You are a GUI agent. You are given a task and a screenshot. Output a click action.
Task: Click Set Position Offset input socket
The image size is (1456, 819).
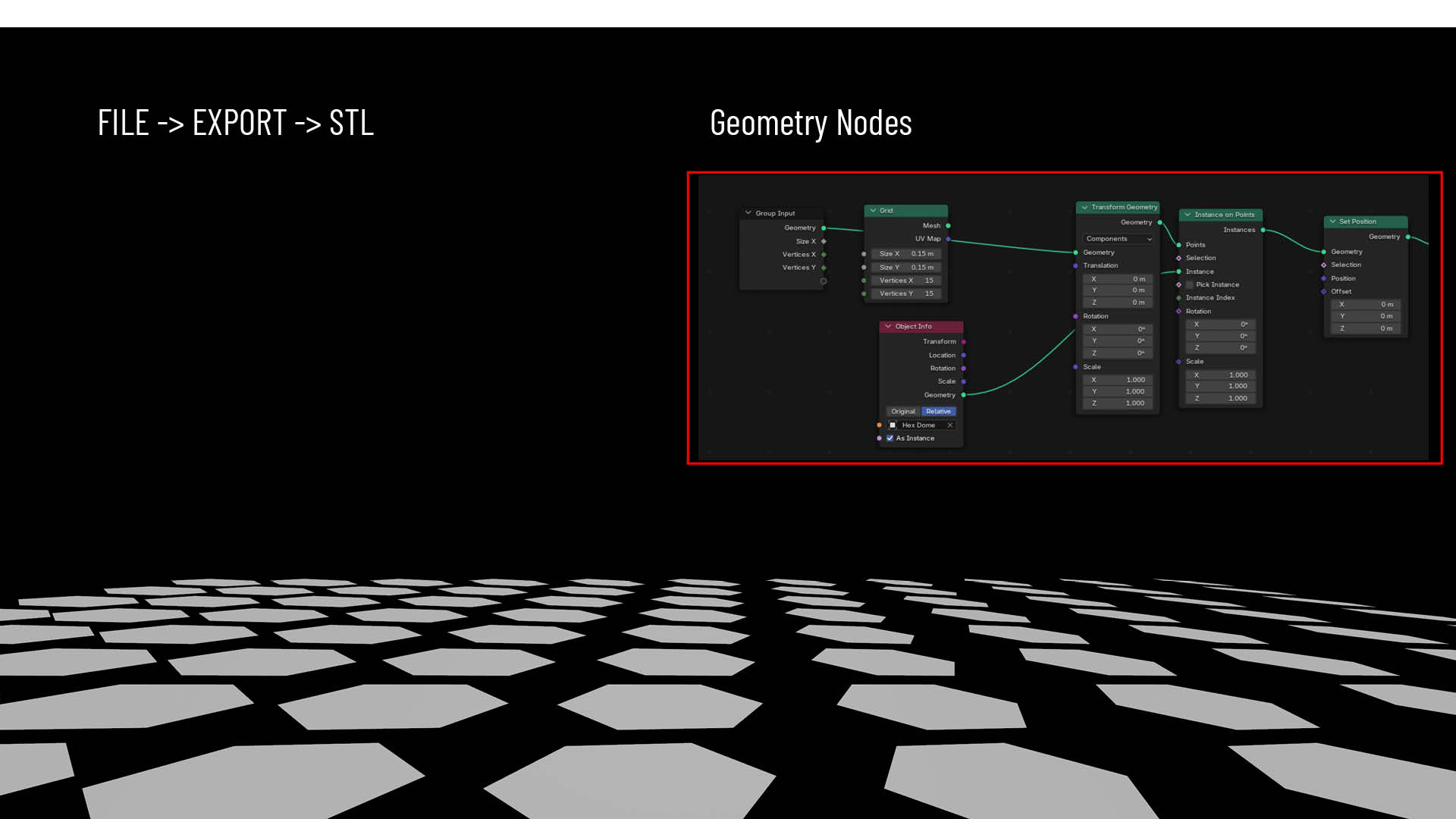click(x=1323, y=292)
